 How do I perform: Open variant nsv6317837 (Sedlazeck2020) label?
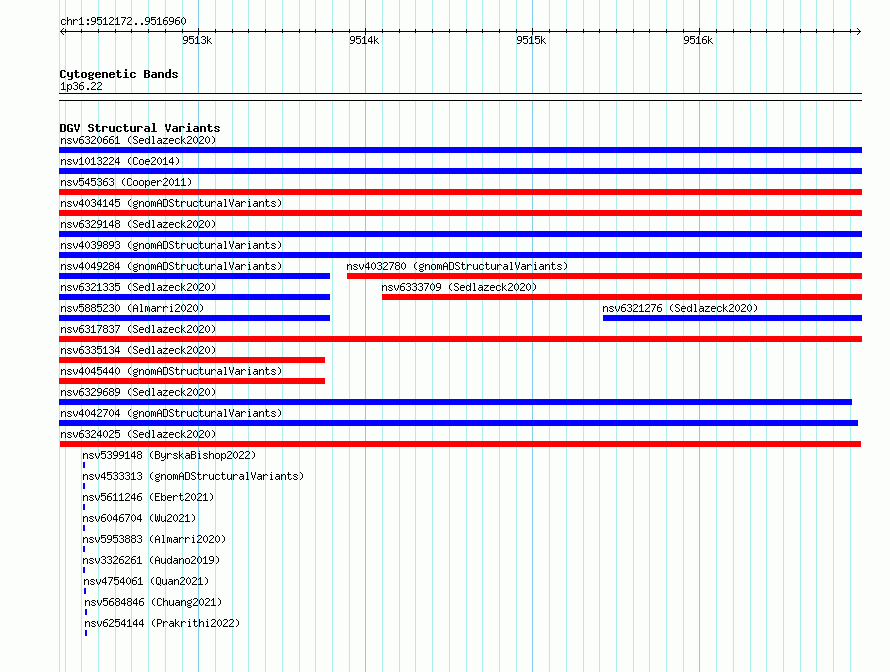point(138,329)
